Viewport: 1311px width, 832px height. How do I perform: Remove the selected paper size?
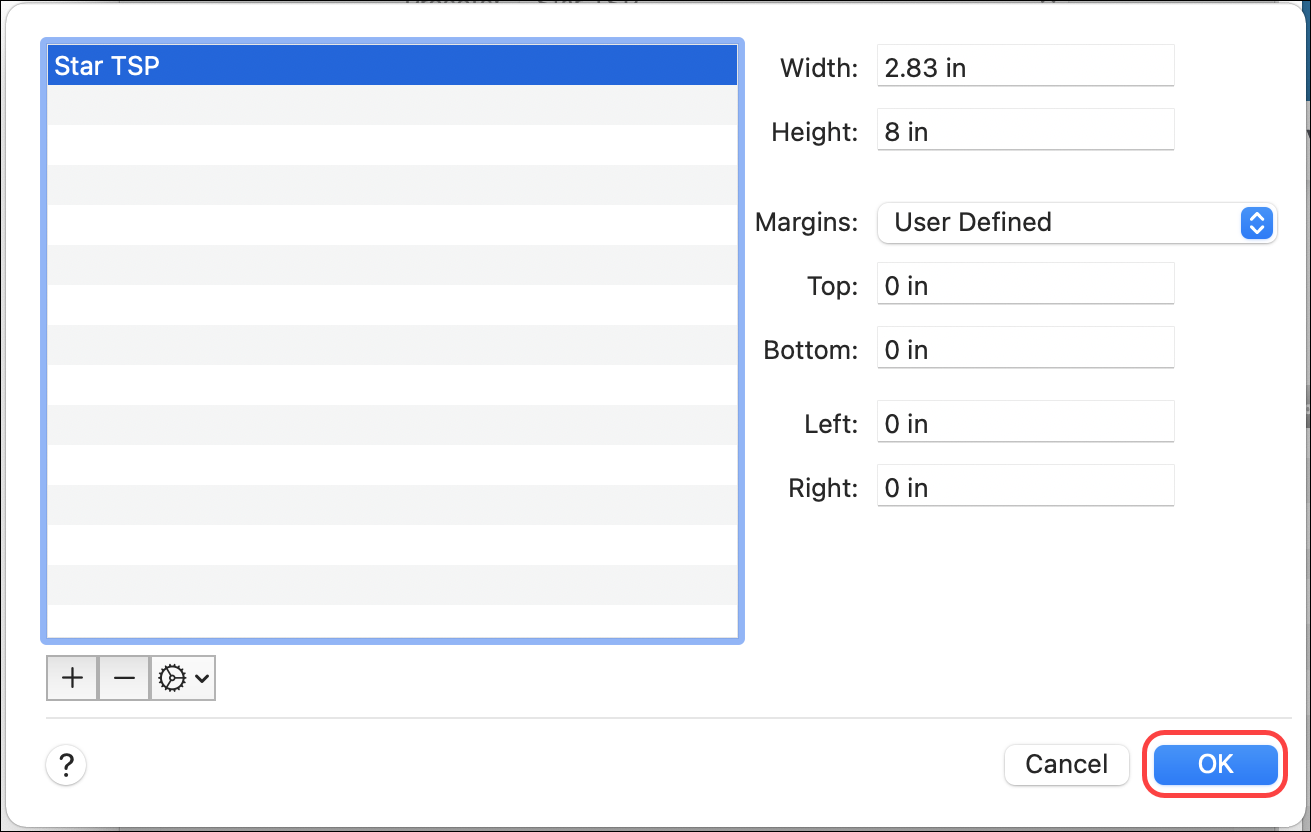(x=124, y=678)
